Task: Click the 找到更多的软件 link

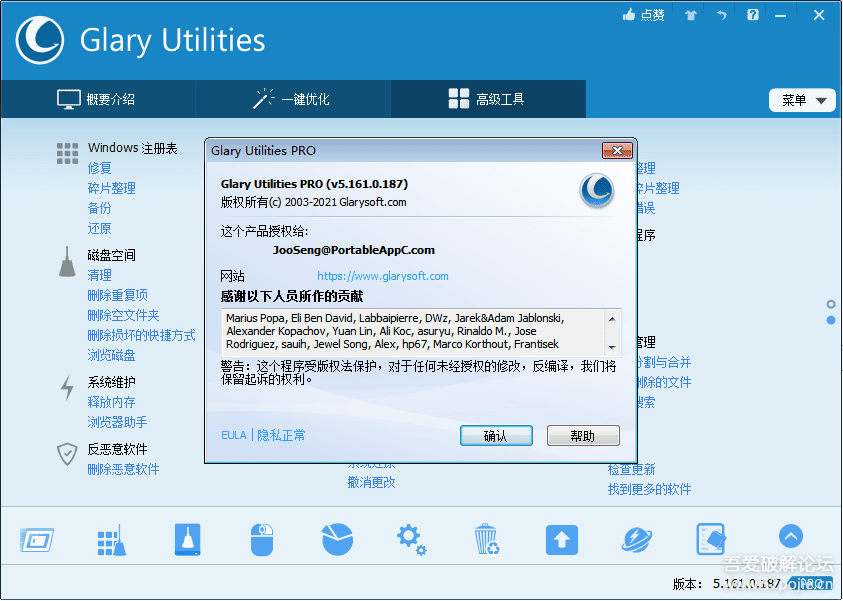Action: (649, 489)
